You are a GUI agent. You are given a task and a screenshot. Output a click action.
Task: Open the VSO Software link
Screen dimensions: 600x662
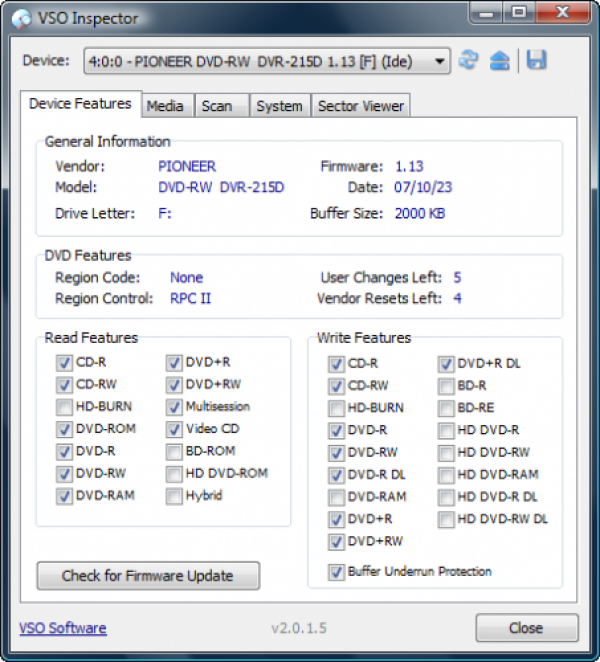click(63, 628)
